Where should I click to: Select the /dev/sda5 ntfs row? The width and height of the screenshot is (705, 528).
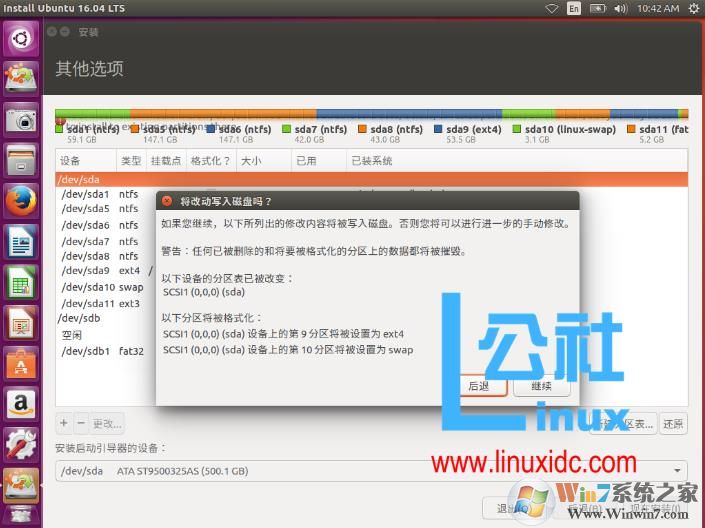tap(106, 209)
